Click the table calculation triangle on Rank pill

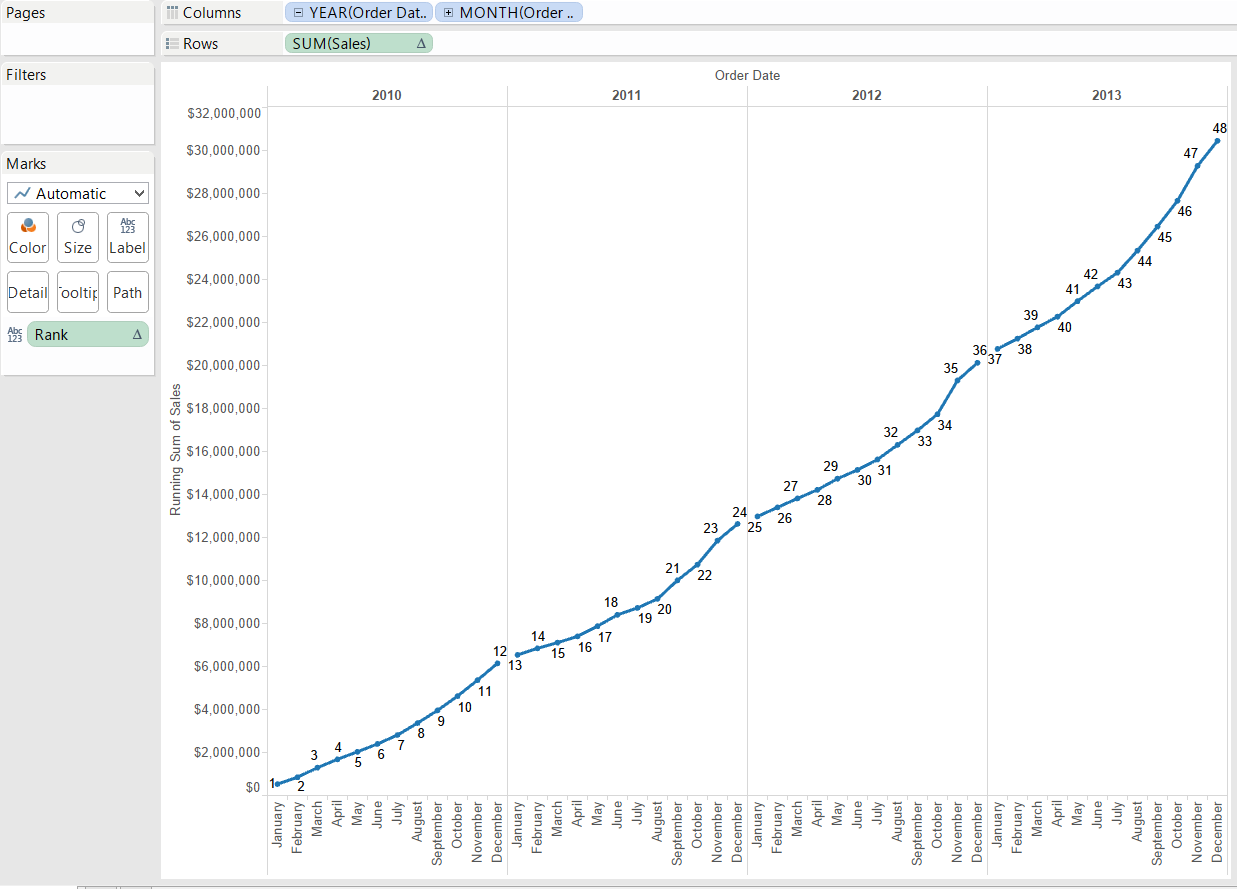pyautogui.click(x=137, y=335)
